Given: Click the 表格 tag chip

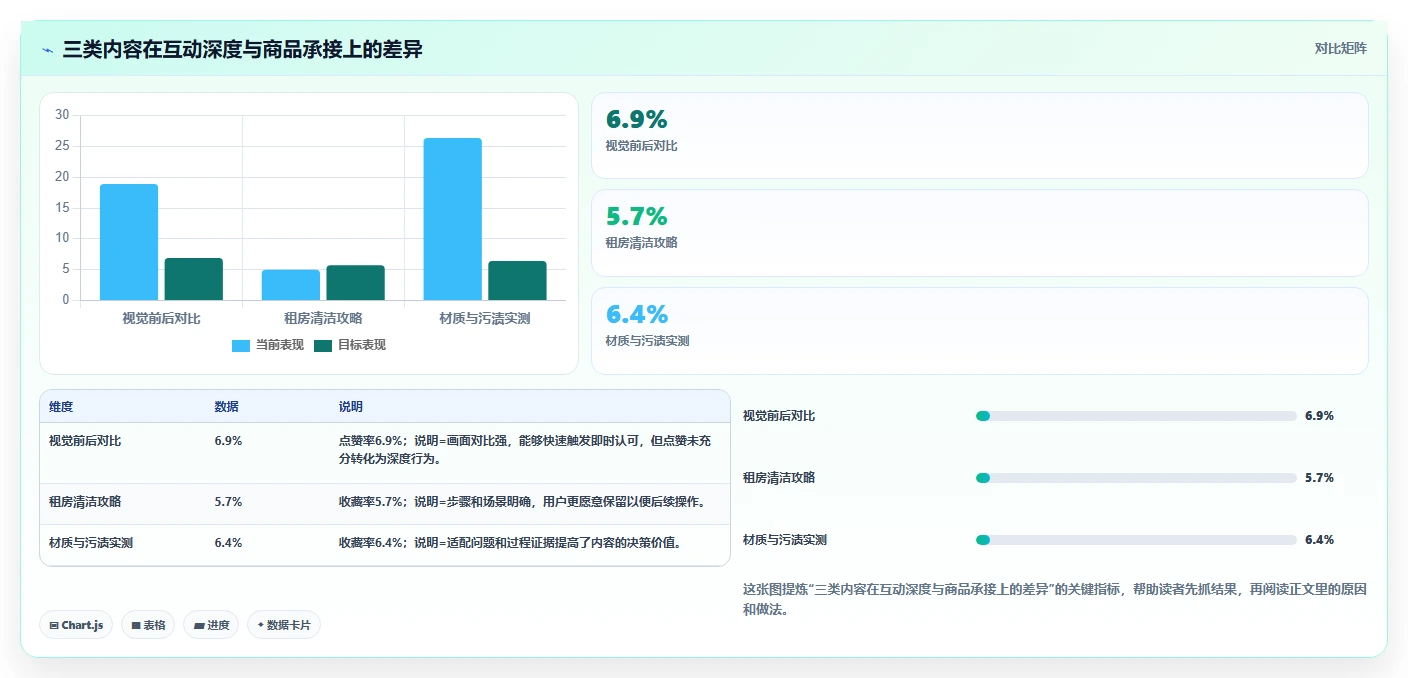Looking at the screenshot, I should (x=148, y=625).
